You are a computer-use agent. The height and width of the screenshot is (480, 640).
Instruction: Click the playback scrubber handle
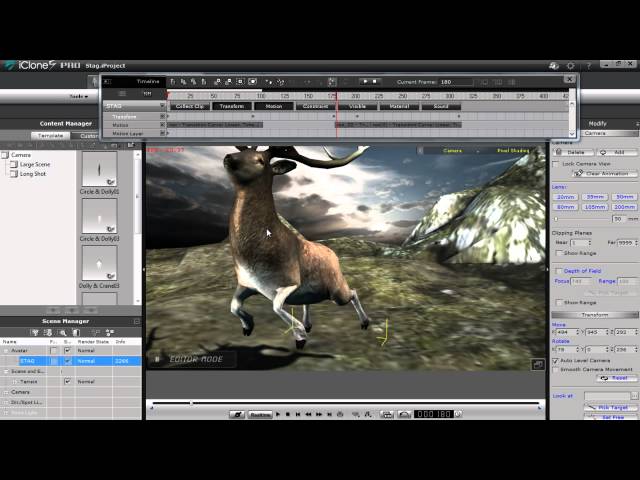click(x=191, y=403)
